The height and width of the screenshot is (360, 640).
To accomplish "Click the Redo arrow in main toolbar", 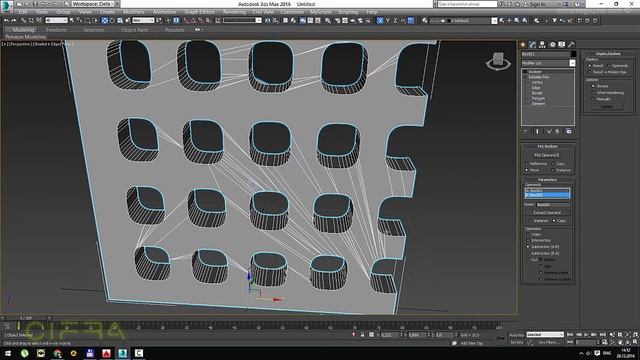I will coord(13,20).
